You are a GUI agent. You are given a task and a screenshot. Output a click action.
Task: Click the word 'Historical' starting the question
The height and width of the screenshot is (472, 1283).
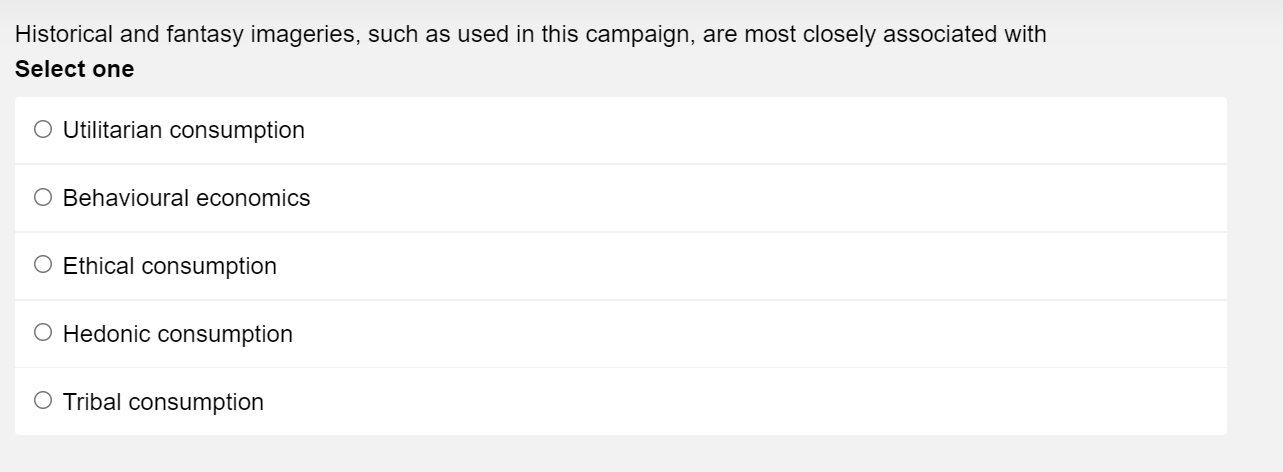61,34
